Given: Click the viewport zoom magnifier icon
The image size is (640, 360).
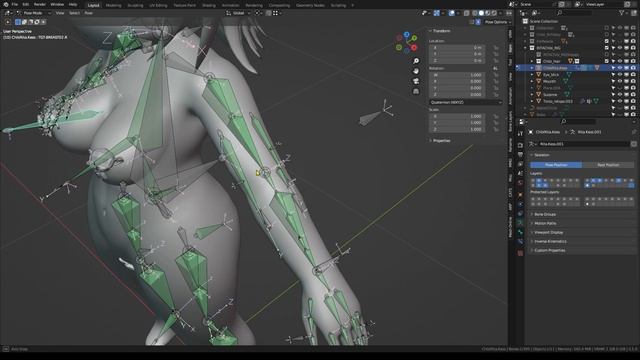Looking at the screenshot, I should tap(416, 61).
